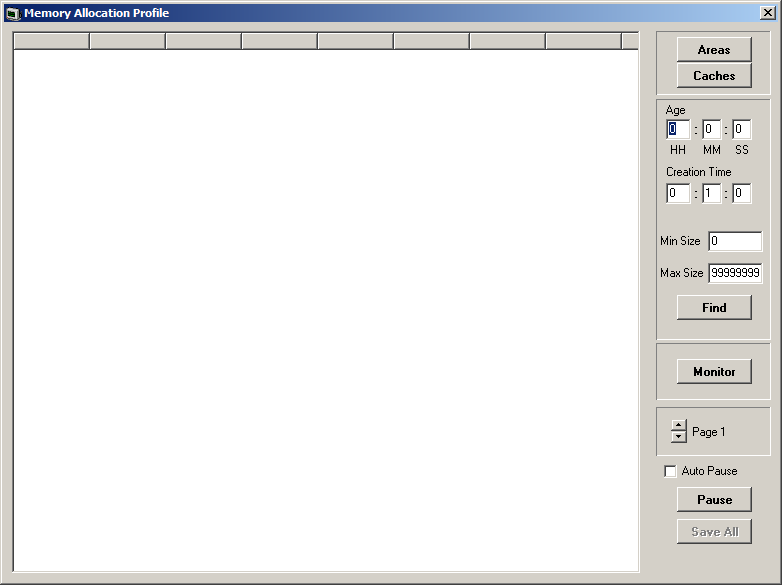Open the Caches view
This screenshot has width=782, height=585.
[714, 75]
